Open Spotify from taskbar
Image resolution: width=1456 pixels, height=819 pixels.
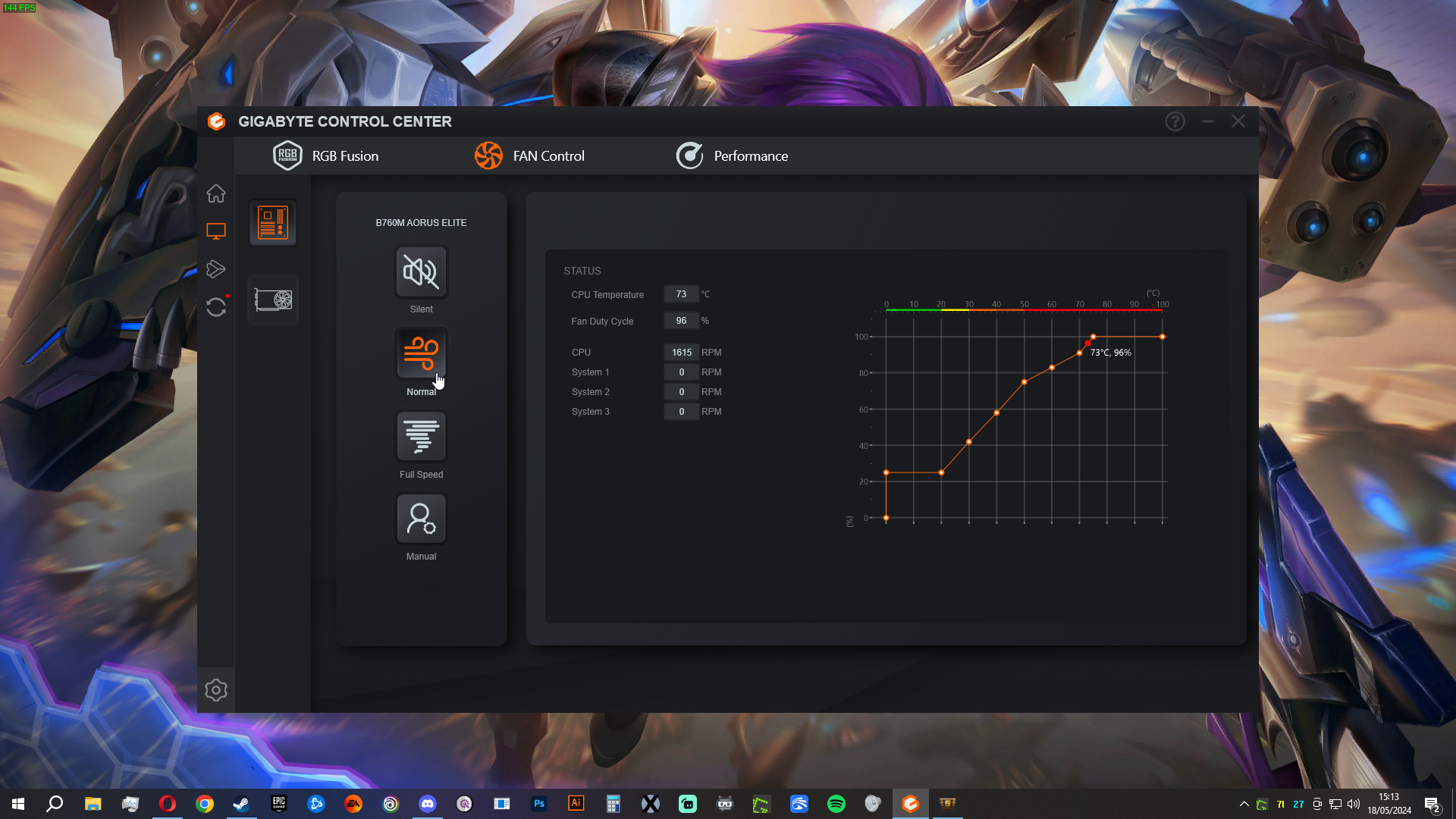coord(836,804)
